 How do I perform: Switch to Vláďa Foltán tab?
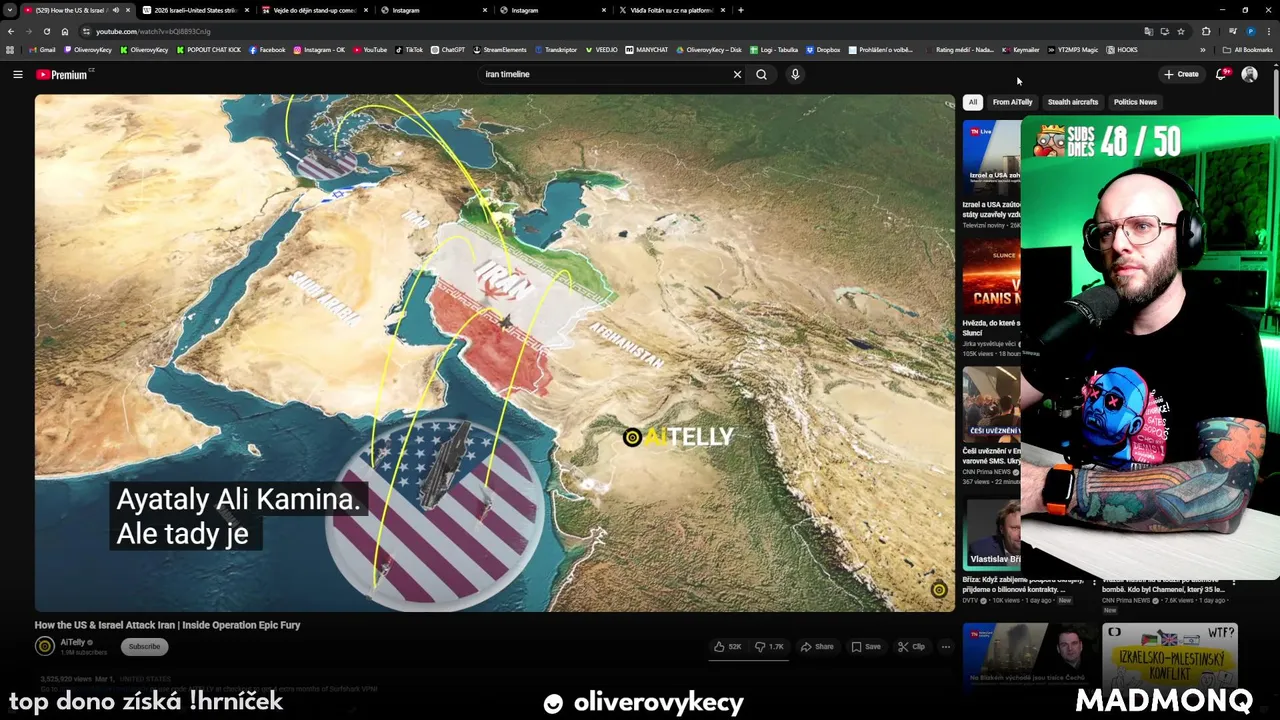671,10
